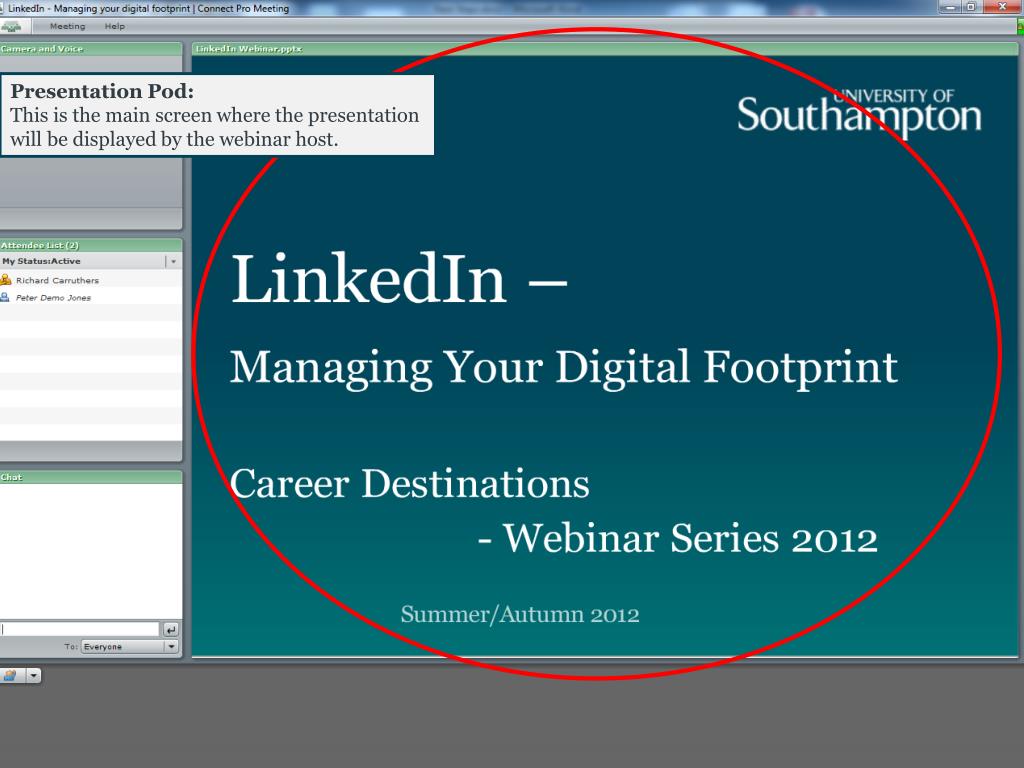
Task: Open the My Status dropdown arrow
Action: click(173, 261)
